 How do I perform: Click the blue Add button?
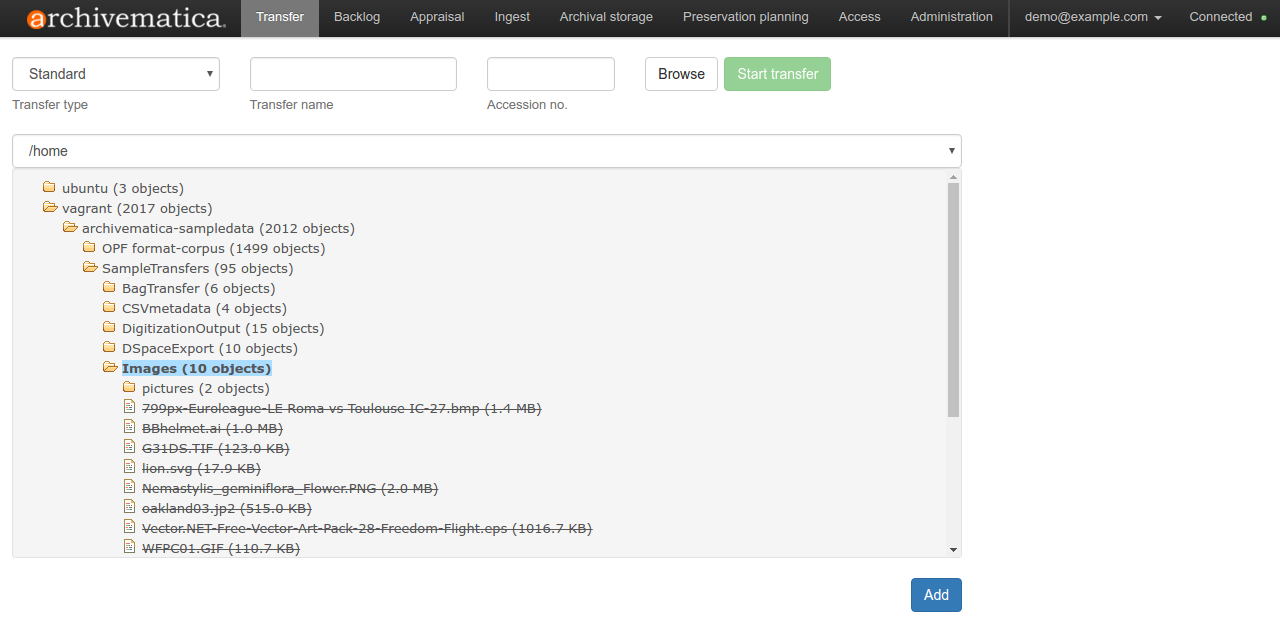(x=935, y=595)
